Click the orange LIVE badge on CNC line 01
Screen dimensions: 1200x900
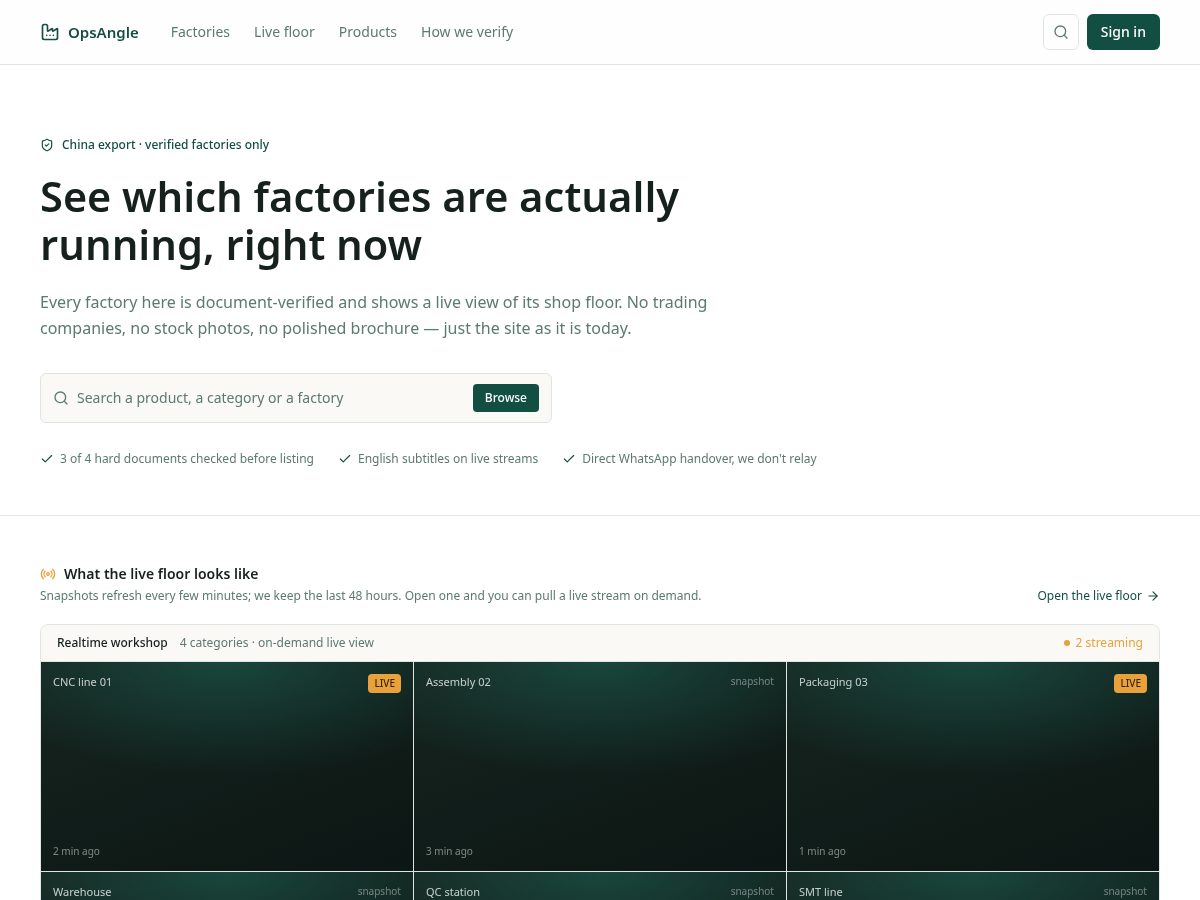(384, 683)
